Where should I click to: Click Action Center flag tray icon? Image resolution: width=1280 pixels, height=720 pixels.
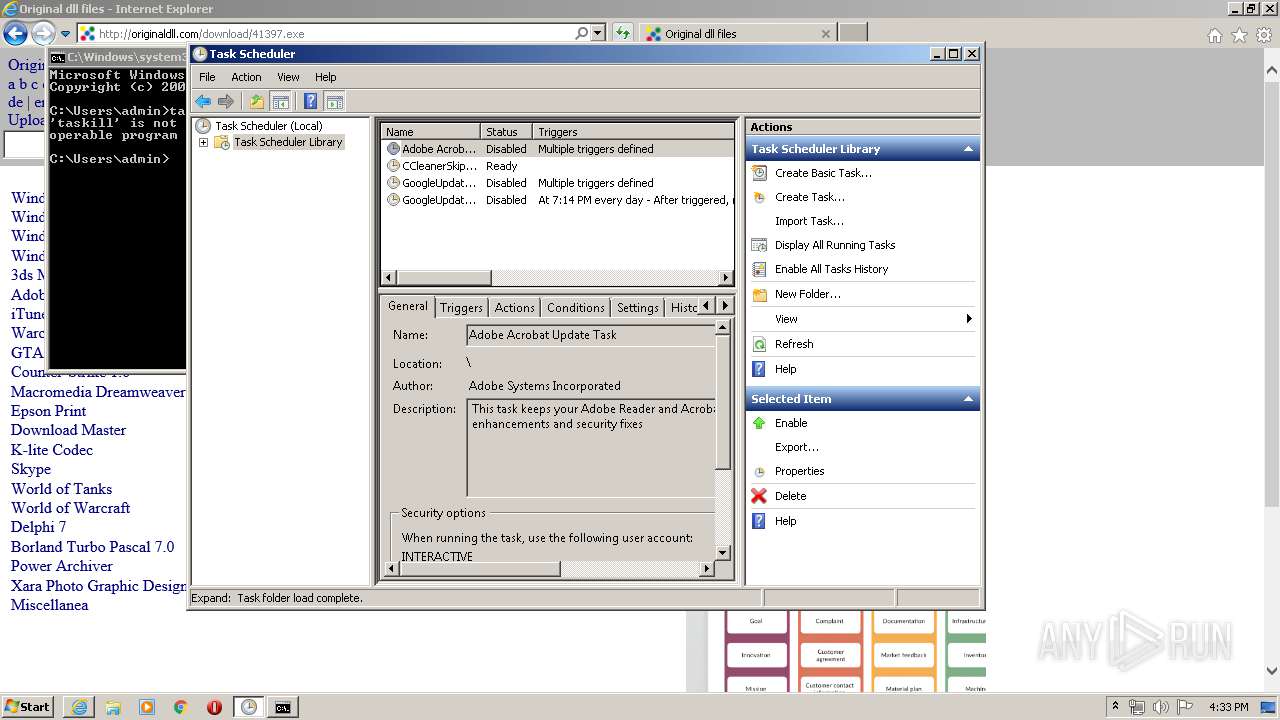coord(1185,707)
